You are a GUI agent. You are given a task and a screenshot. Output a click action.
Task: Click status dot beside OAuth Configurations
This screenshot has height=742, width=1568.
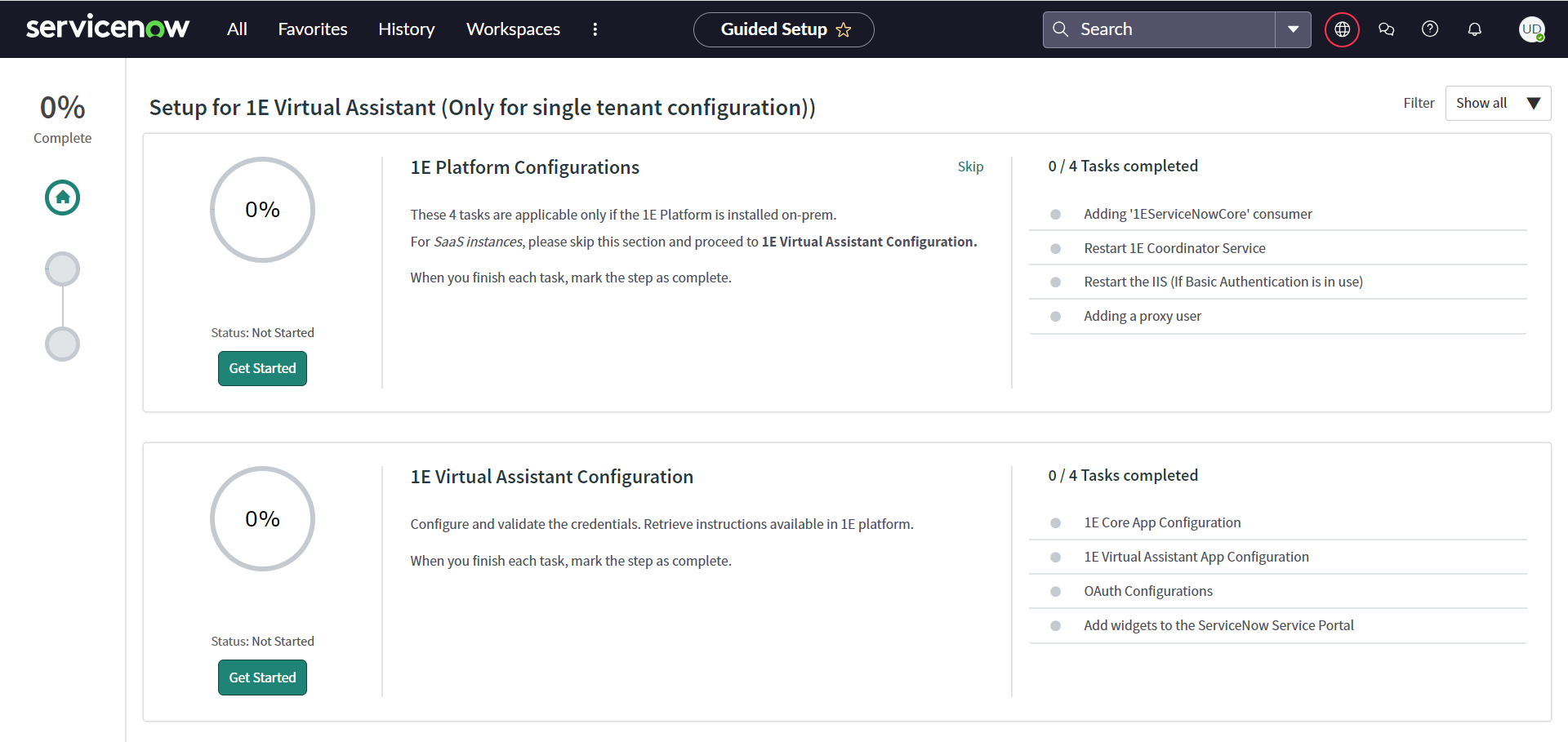click(x=1055, y=592)
